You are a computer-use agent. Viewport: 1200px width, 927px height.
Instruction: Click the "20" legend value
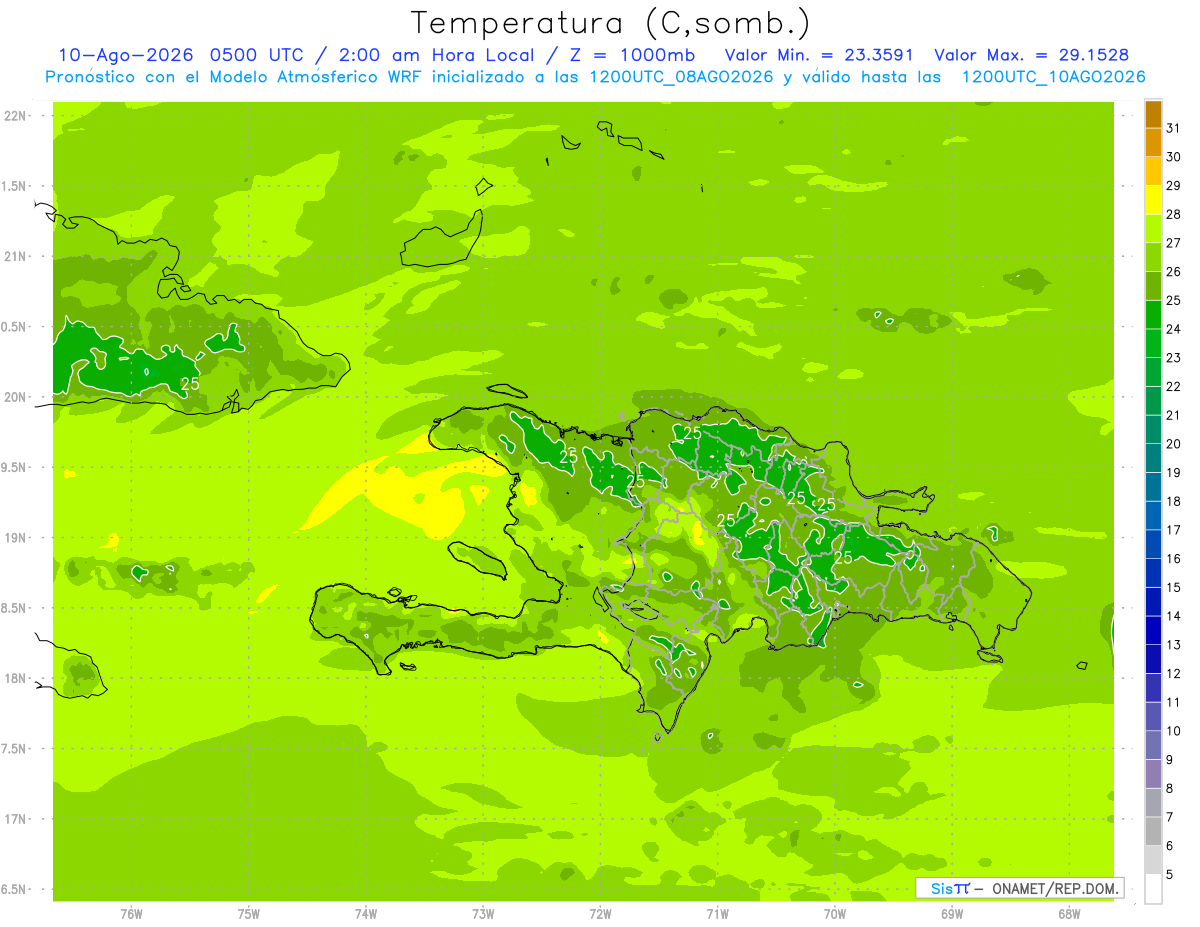1174,444
